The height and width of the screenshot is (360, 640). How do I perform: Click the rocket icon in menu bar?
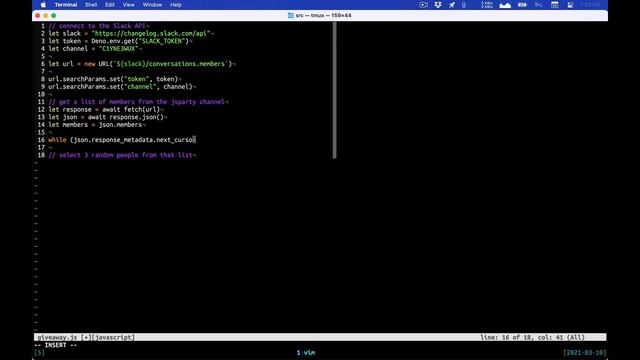pos(452,5)
